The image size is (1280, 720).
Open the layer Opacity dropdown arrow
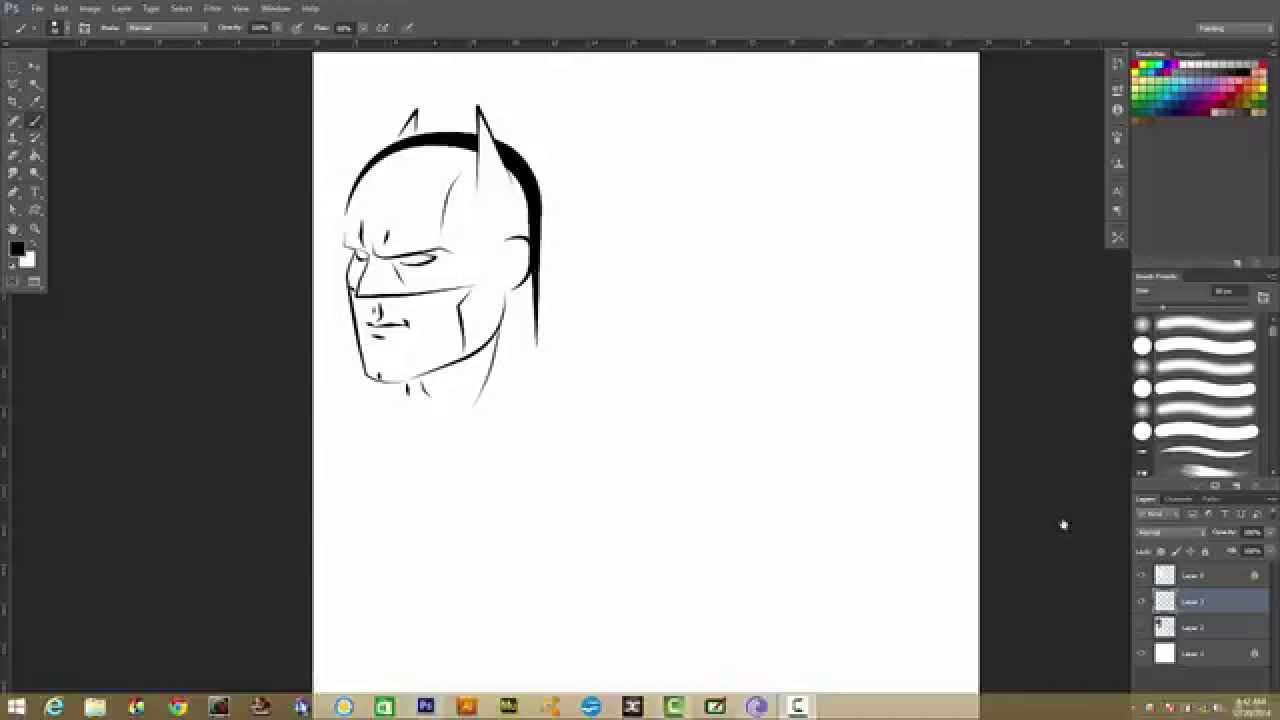[1268, 532]
